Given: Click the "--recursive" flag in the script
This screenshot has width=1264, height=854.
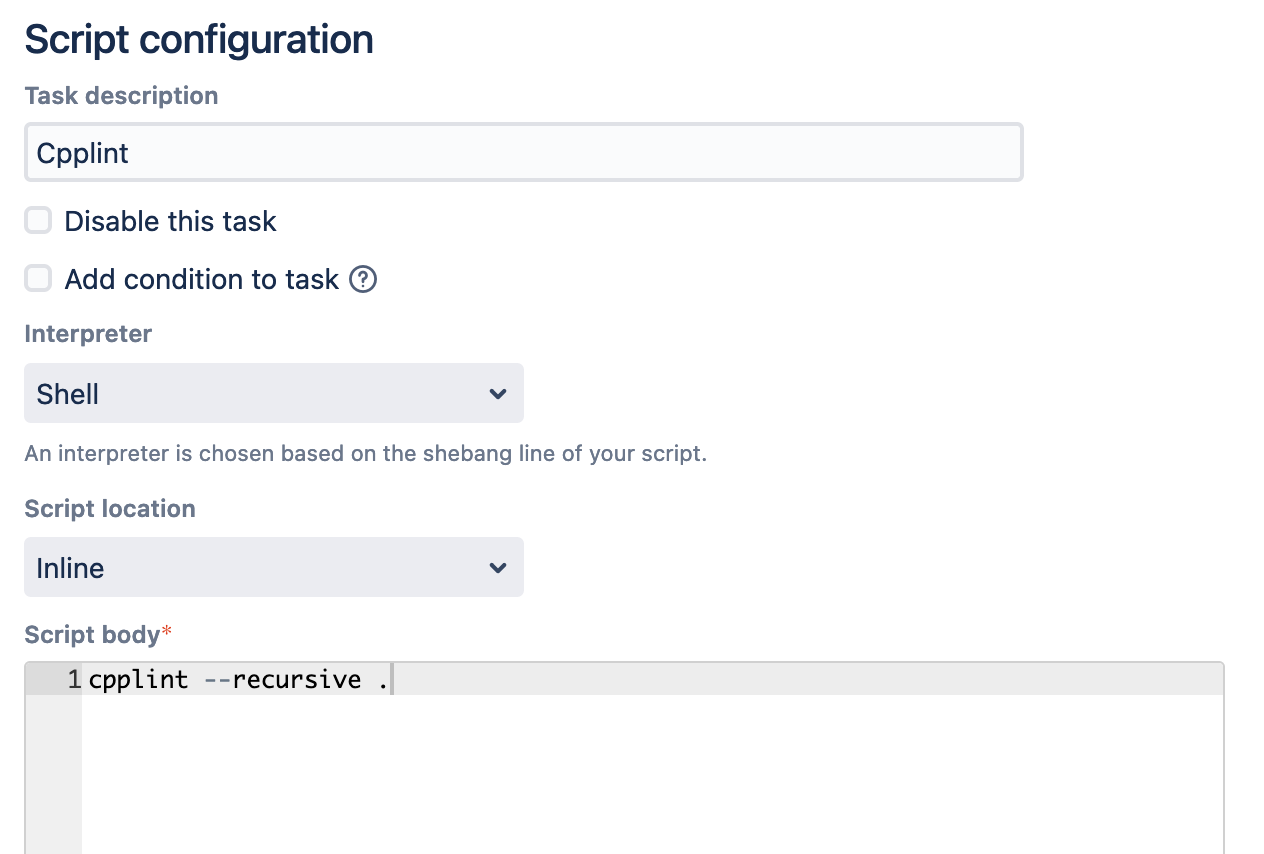Looking at the screenshot, I should point(282,680).
